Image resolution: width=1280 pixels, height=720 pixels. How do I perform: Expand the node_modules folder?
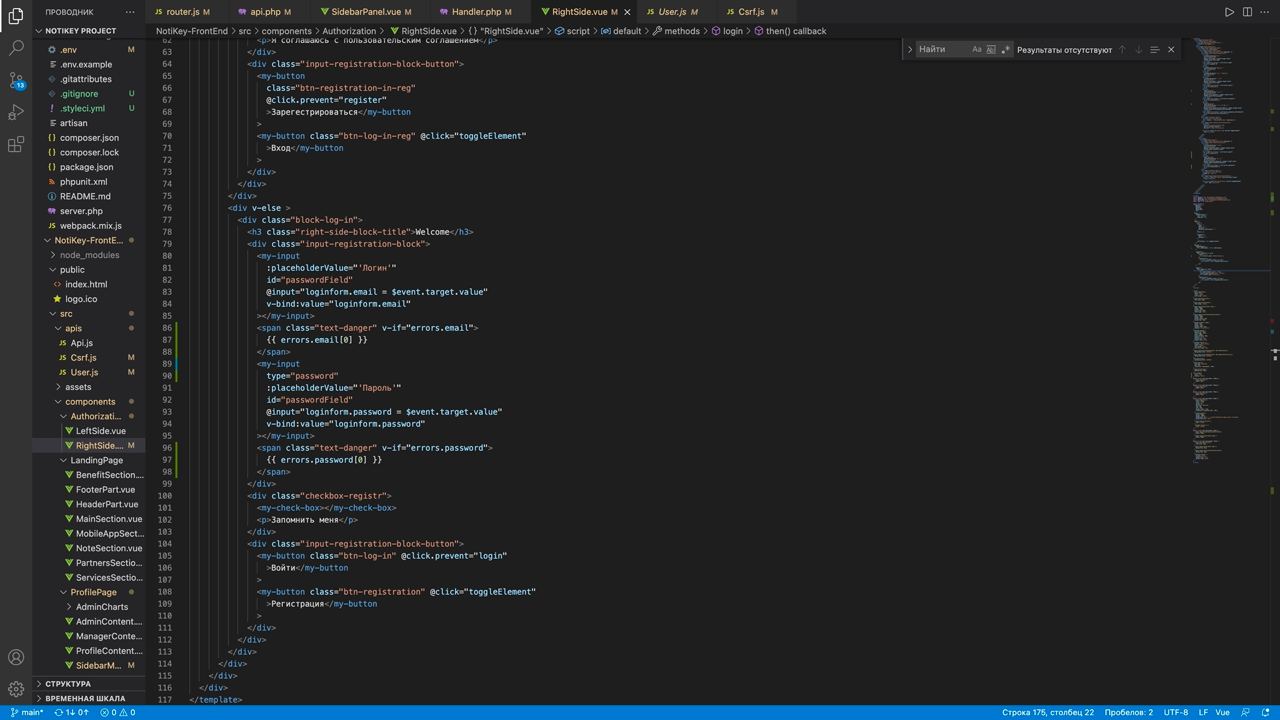click(89, 255)
